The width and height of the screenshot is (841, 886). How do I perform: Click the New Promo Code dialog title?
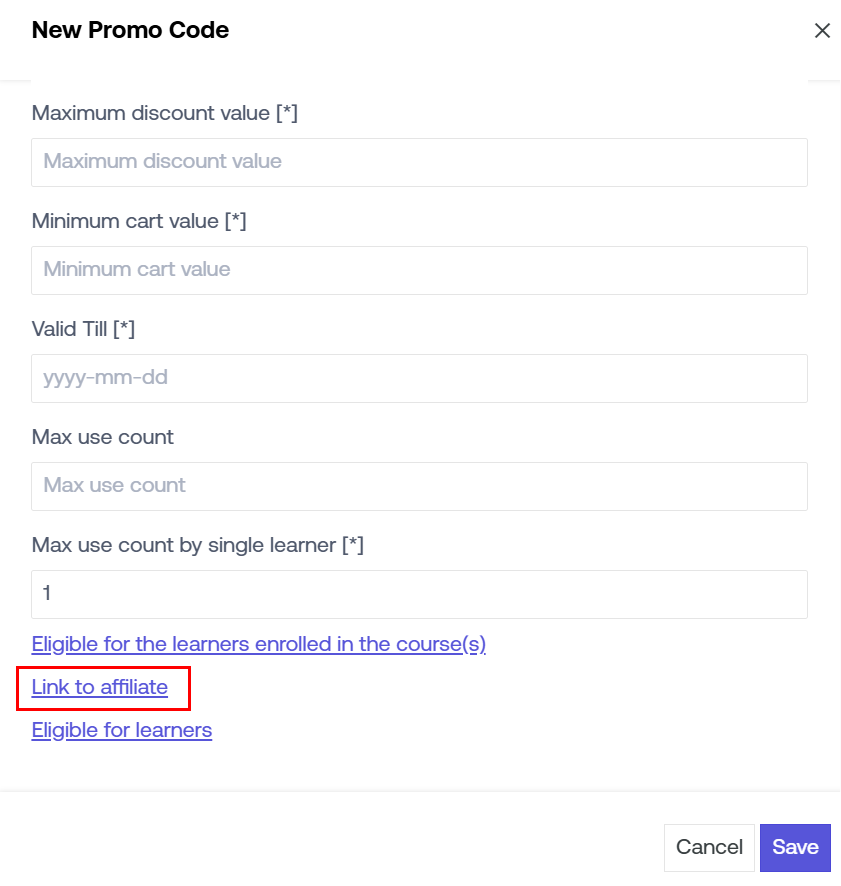(130, 30)
